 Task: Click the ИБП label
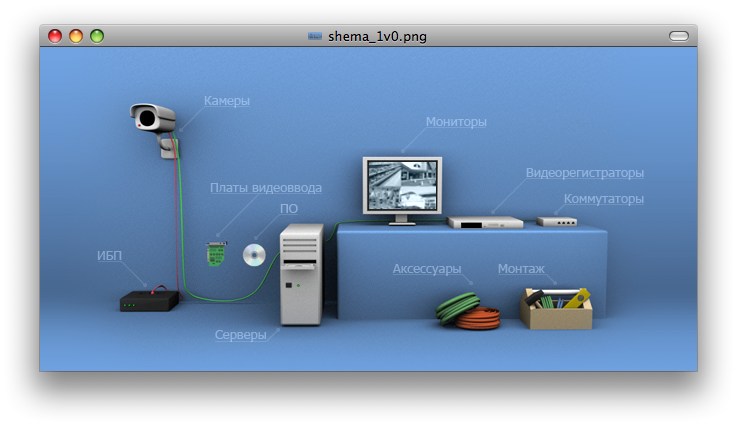tap(110, 256)
